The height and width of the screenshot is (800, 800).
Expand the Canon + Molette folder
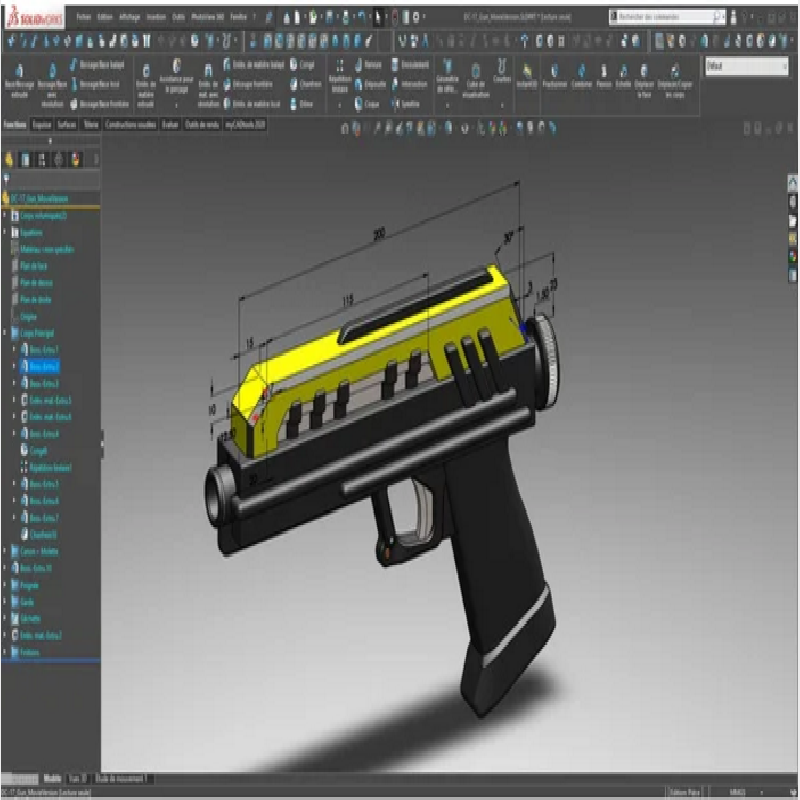(x=5, y=551)
